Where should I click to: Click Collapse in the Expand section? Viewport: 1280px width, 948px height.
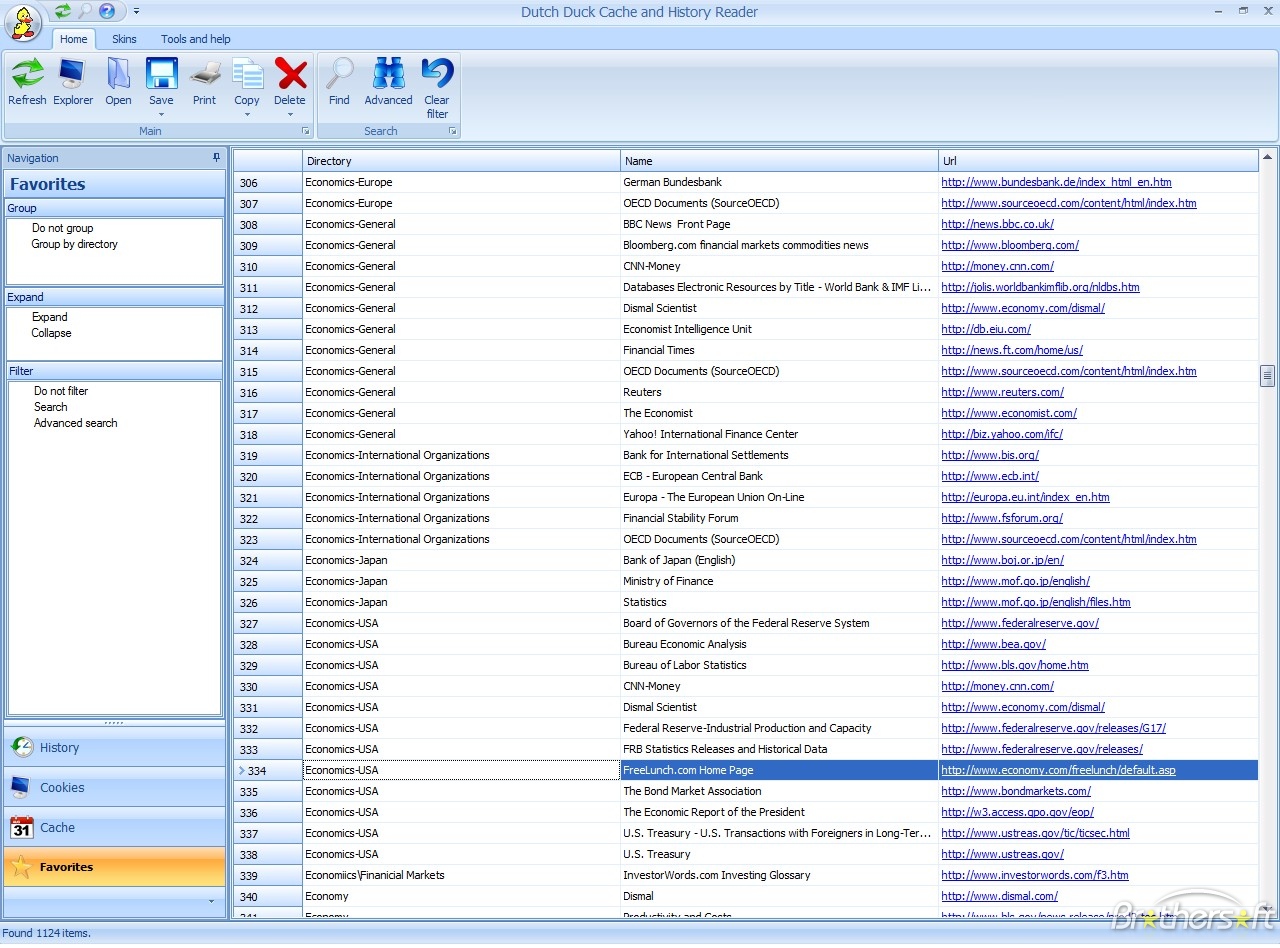click(51, 333)
